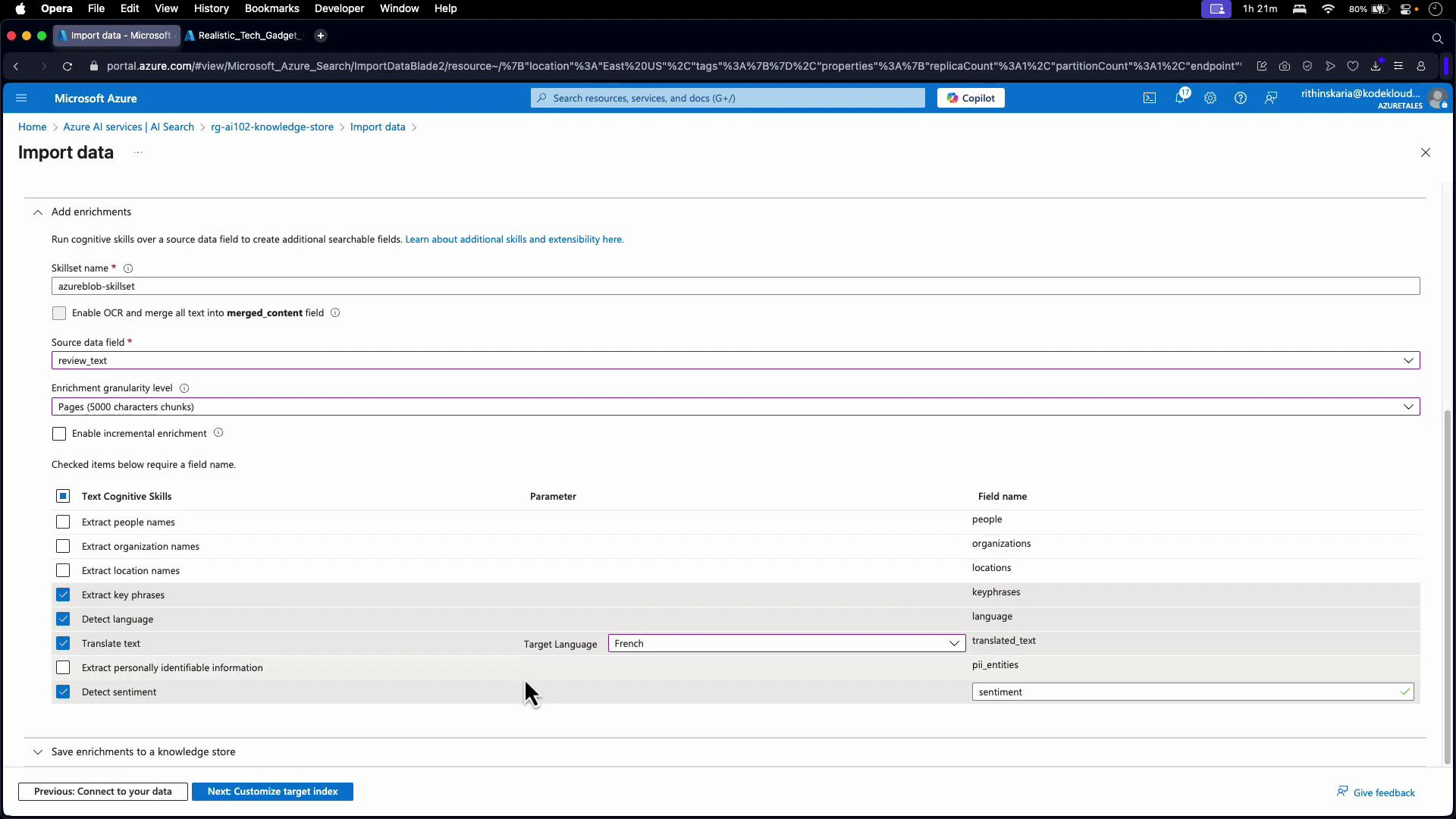Open the Help pane question mark icon

click(1241, 98)
